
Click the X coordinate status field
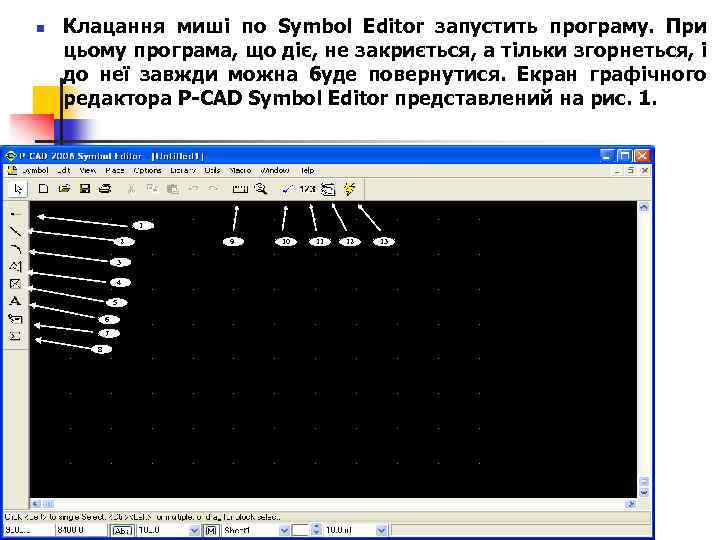(x=27, y=530)
